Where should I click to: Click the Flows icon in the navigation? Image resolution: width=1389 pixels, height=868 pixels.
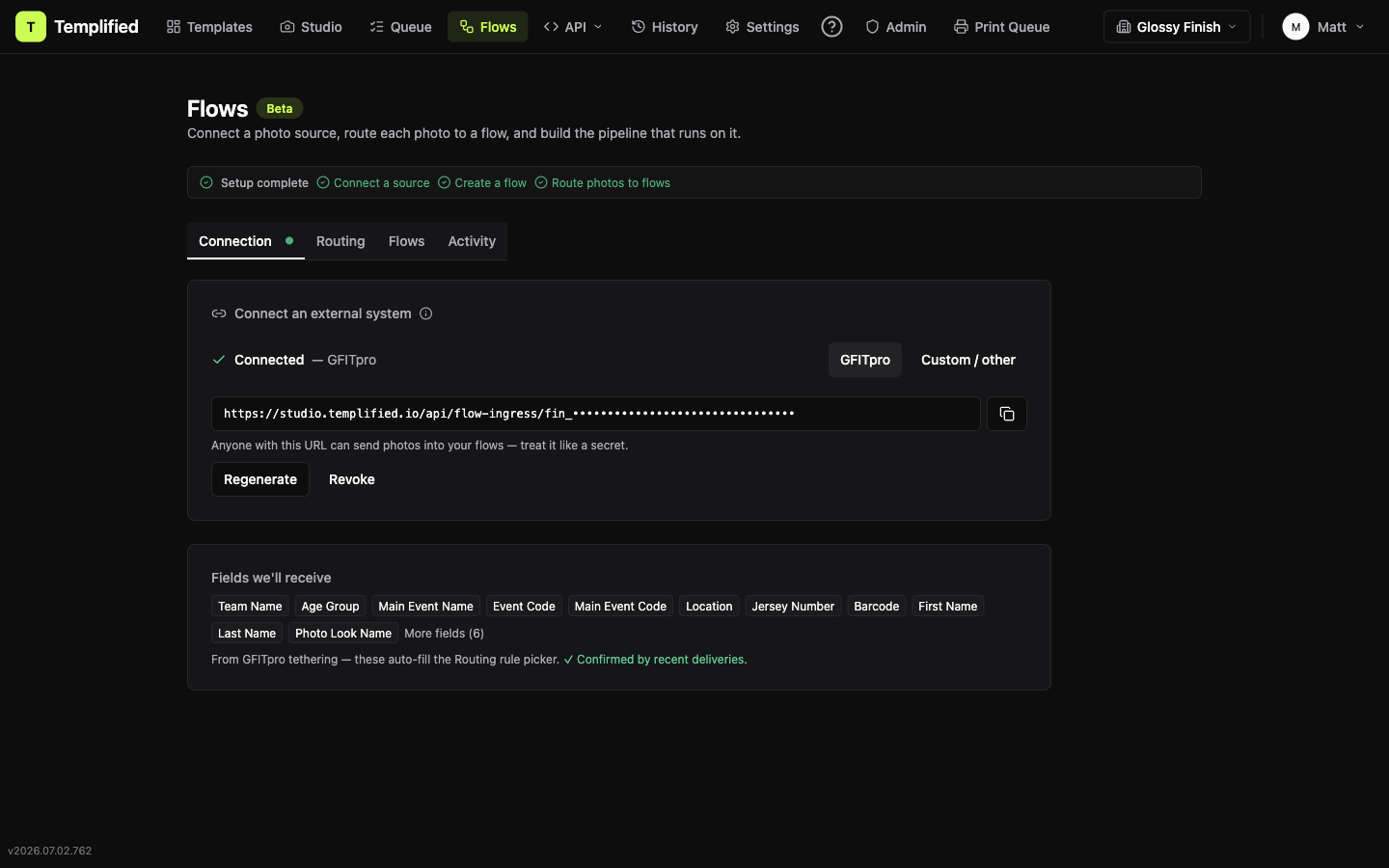[467, 27]
